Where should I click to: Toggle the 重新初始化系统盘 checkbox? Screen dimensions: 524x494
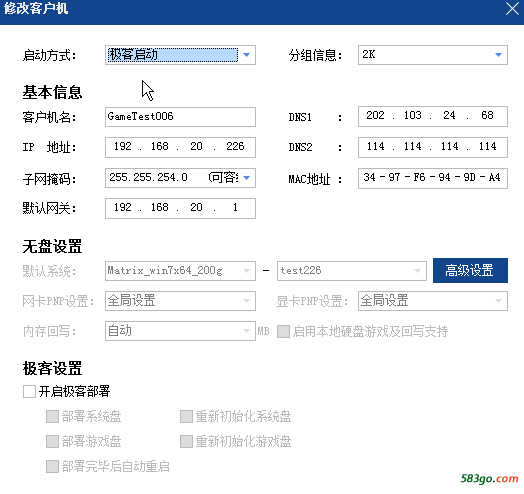pos(186,417)
